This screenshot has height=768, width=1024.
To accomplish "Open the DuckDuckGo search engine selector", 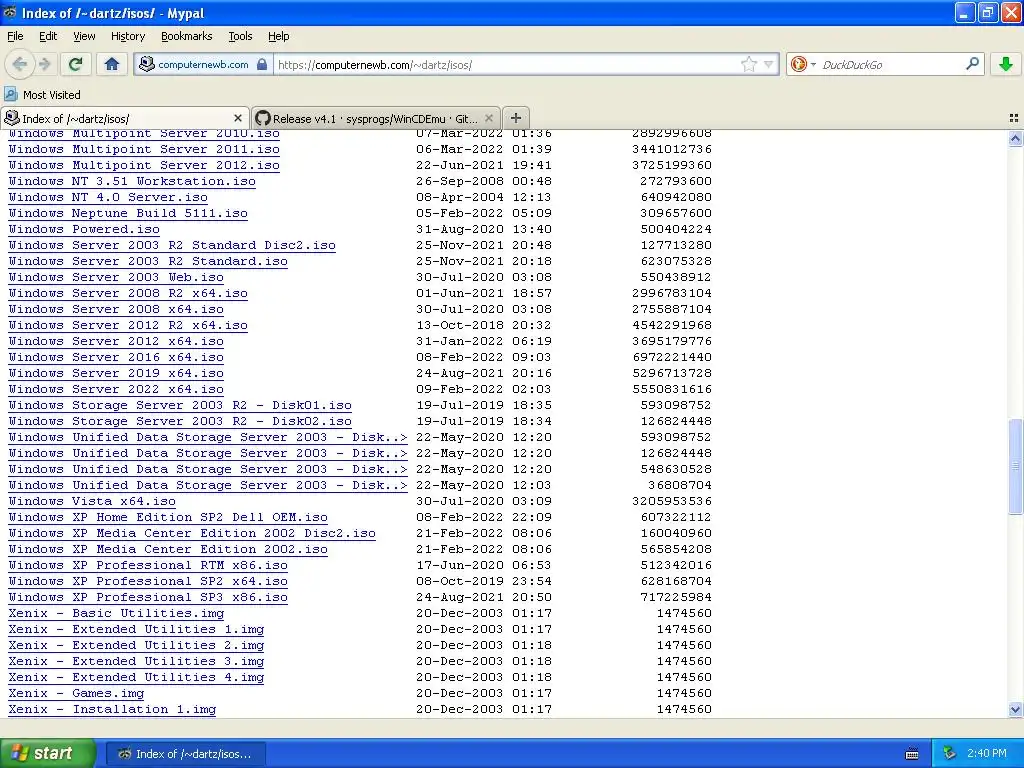I will pyautogui.click(x=803, y=64).
